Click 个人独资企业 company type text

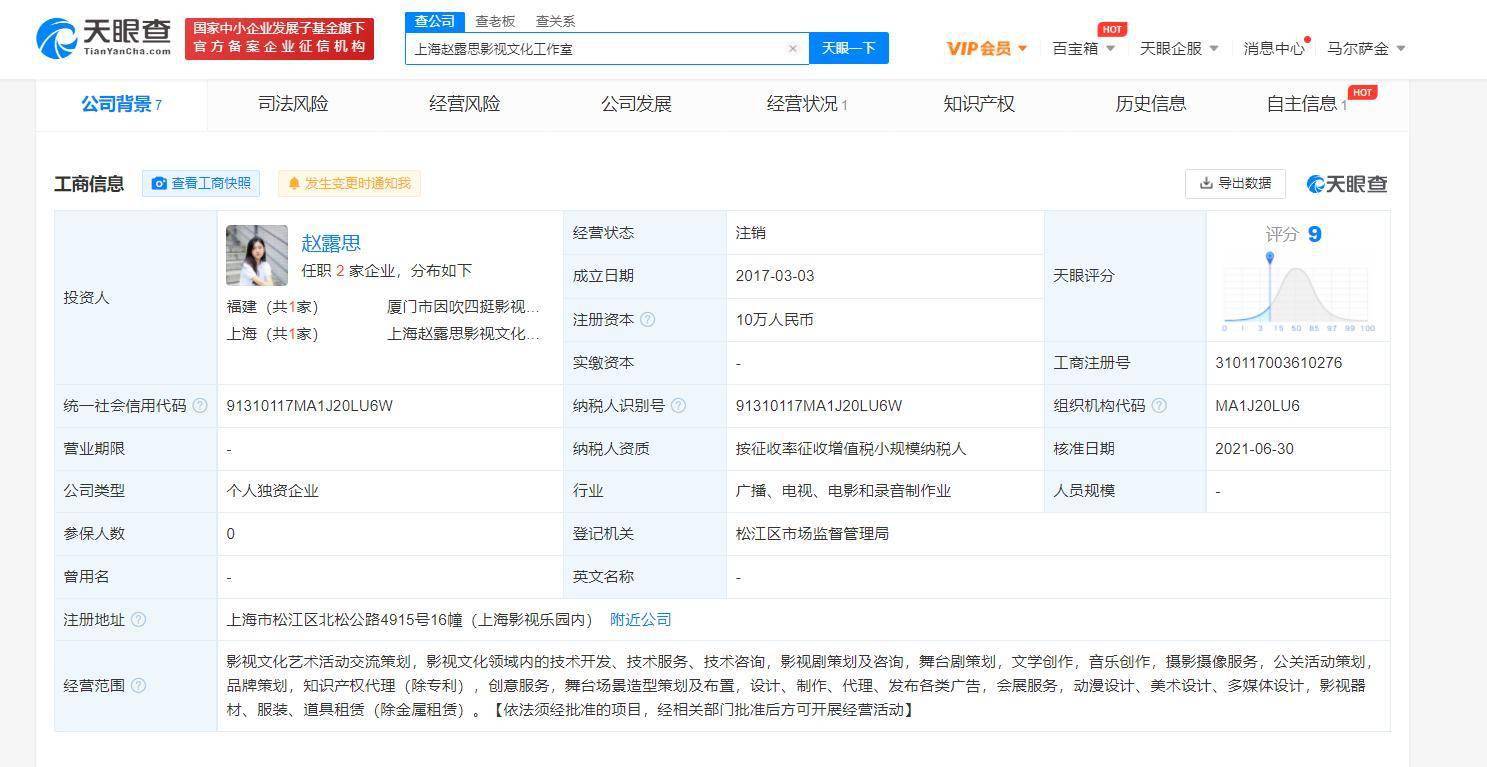pos(273,491)
